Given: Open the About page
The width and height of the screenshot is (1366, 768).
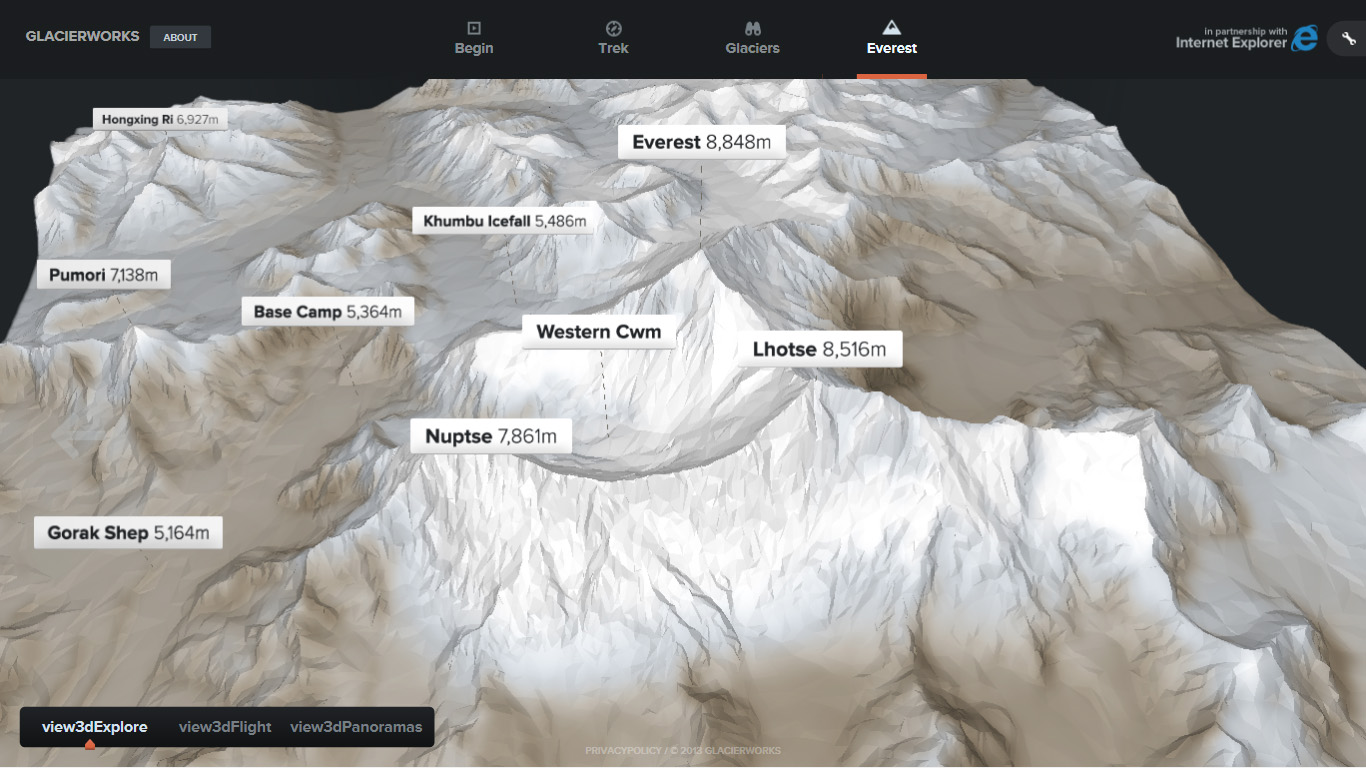Looking at the screenshot, I should point(180,38).
